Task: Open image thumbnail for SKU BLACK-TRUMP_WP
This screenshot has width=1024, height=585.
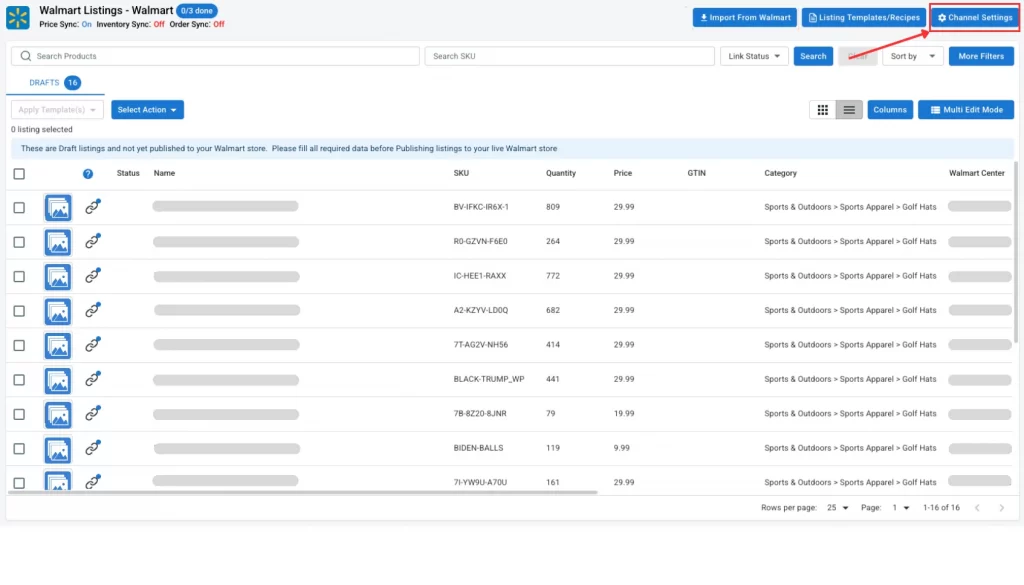Action: pyautogui.click(x=58, y=381)
